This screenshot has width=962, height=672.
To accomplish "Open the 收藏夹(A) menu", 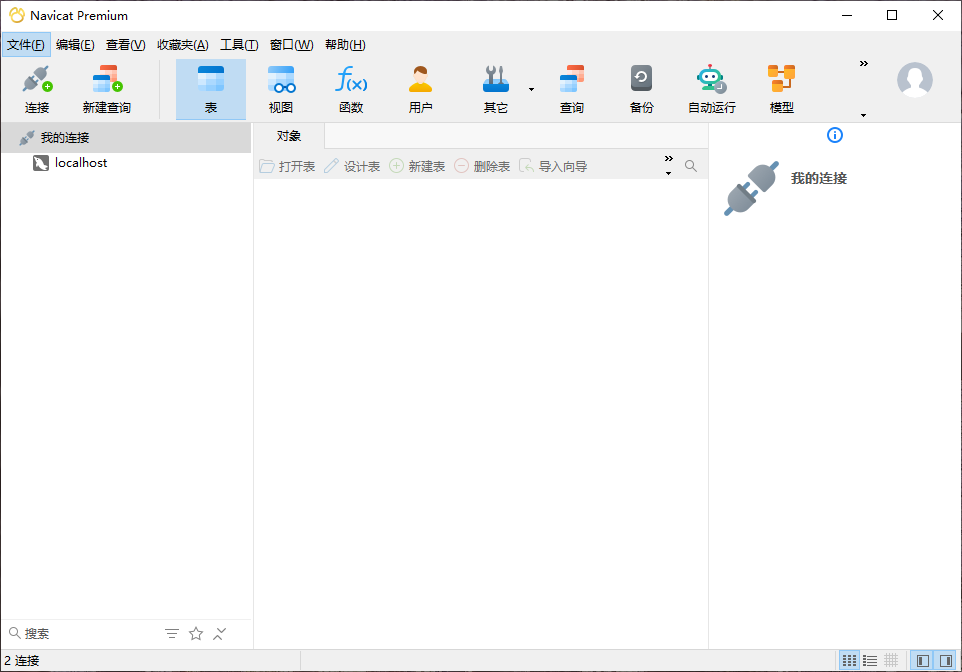I will (182, 45).
